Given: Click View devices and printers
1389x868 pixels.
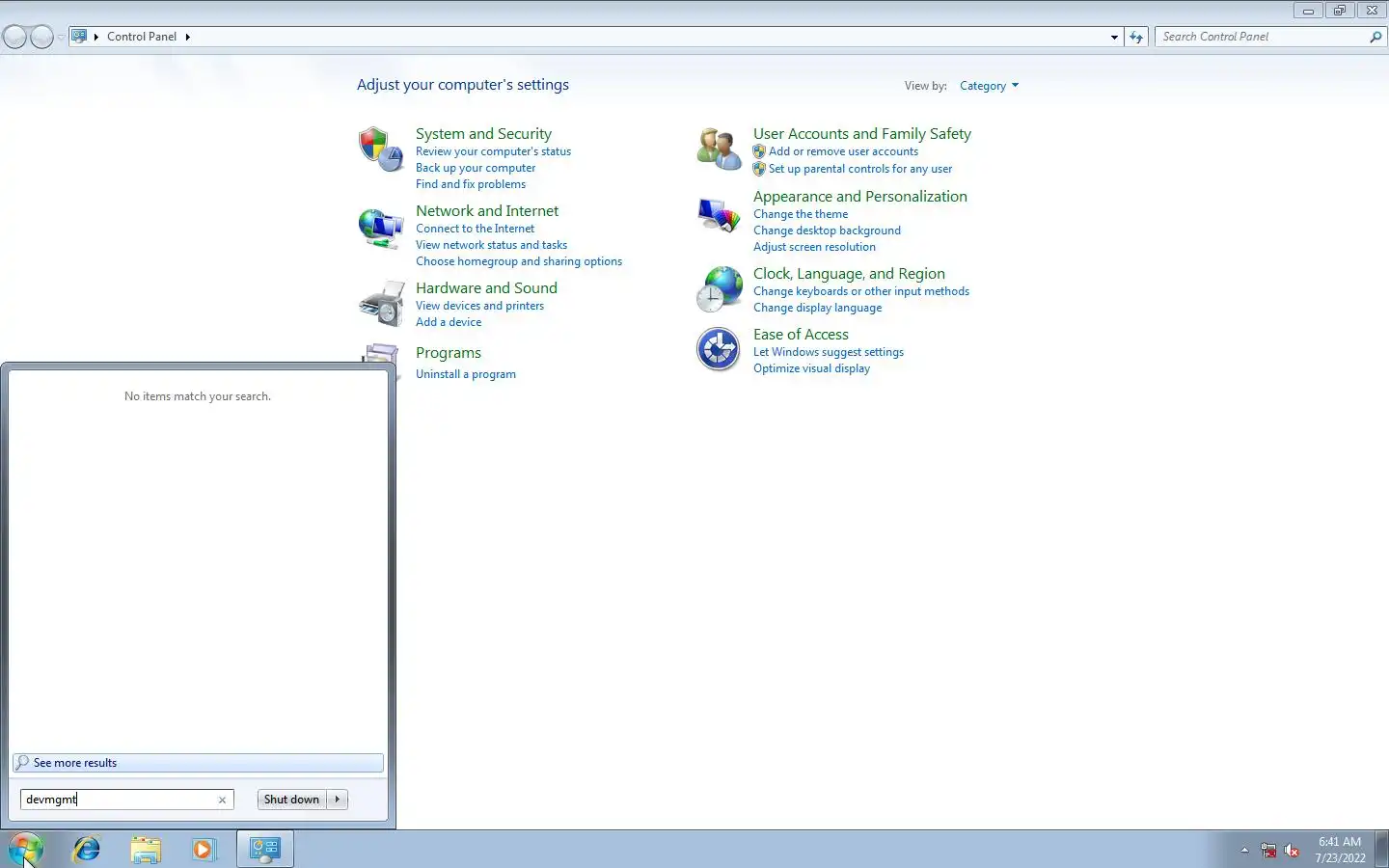Looking at the screenshot, I should pos(479,306).
